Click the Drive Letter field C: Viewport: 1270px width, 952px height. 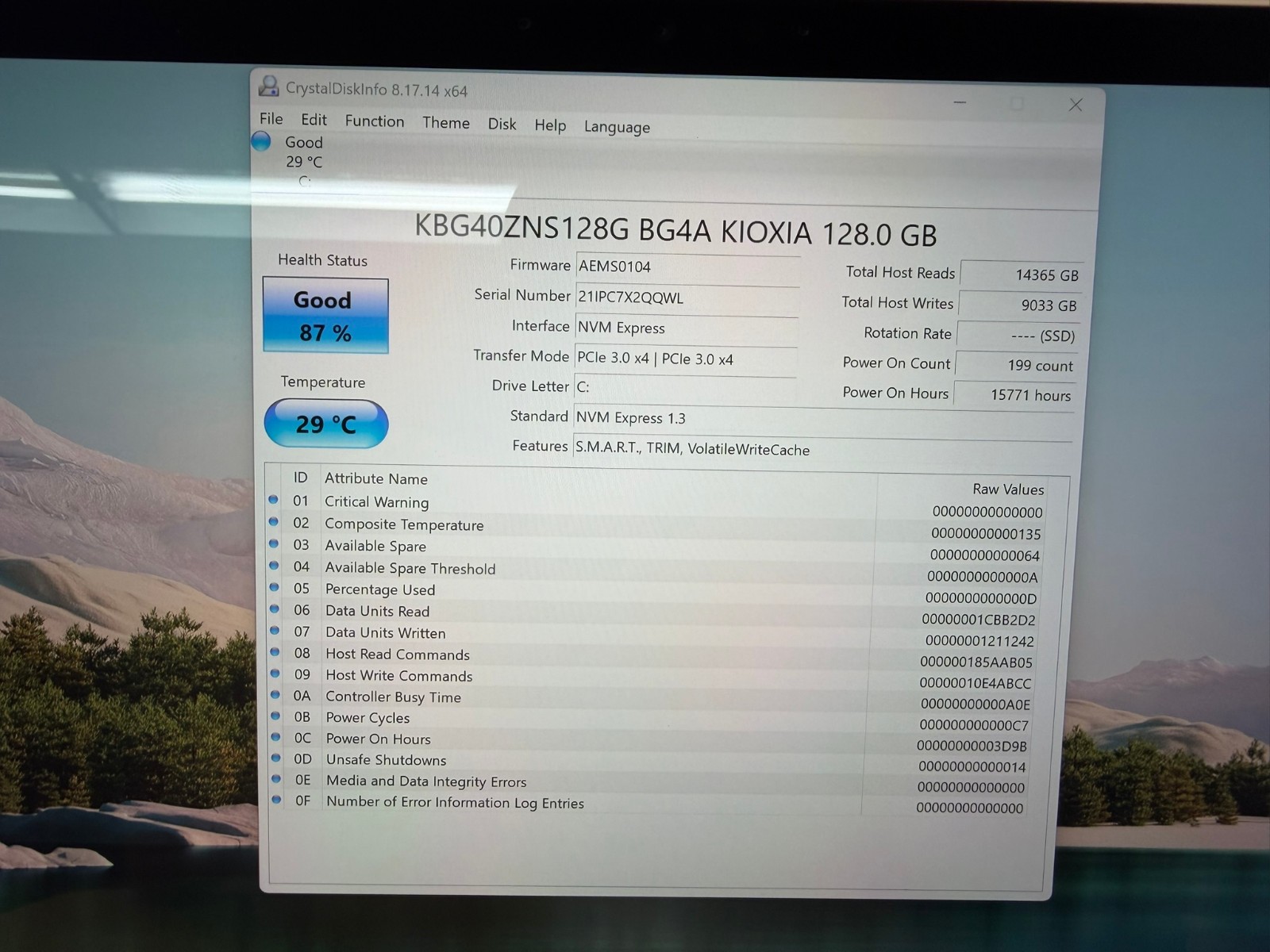click(x=684, y=387)
